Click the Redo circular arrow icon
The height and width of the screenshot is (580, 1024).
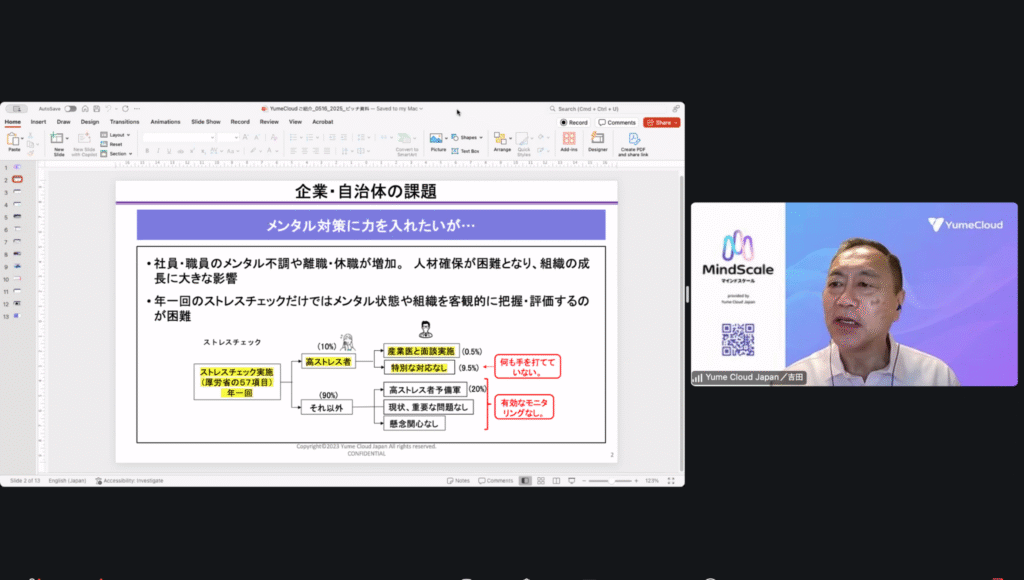click(125, 109)
